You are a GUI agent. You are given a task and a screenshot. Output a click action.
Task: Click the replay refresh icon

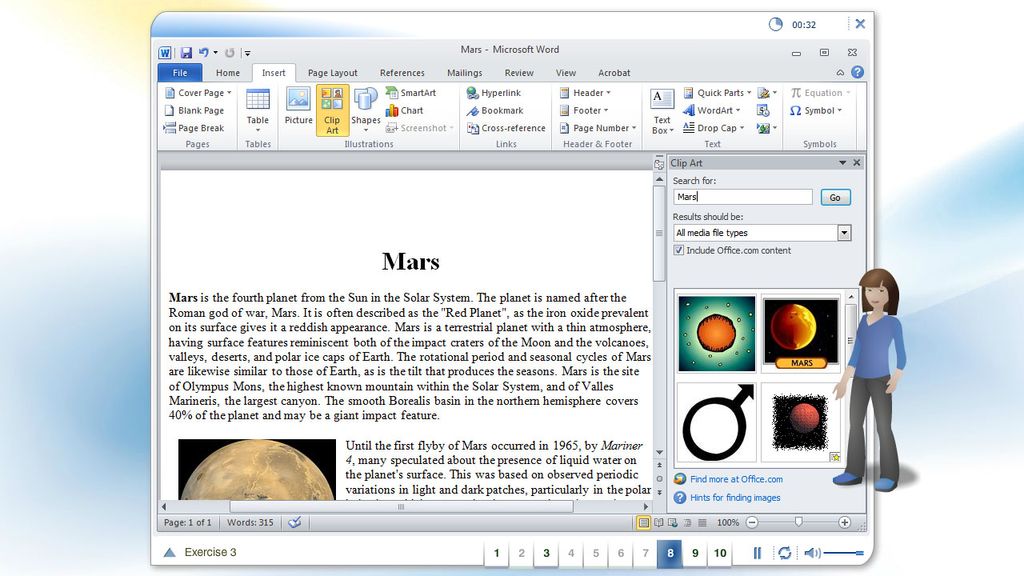coord(784,553)
